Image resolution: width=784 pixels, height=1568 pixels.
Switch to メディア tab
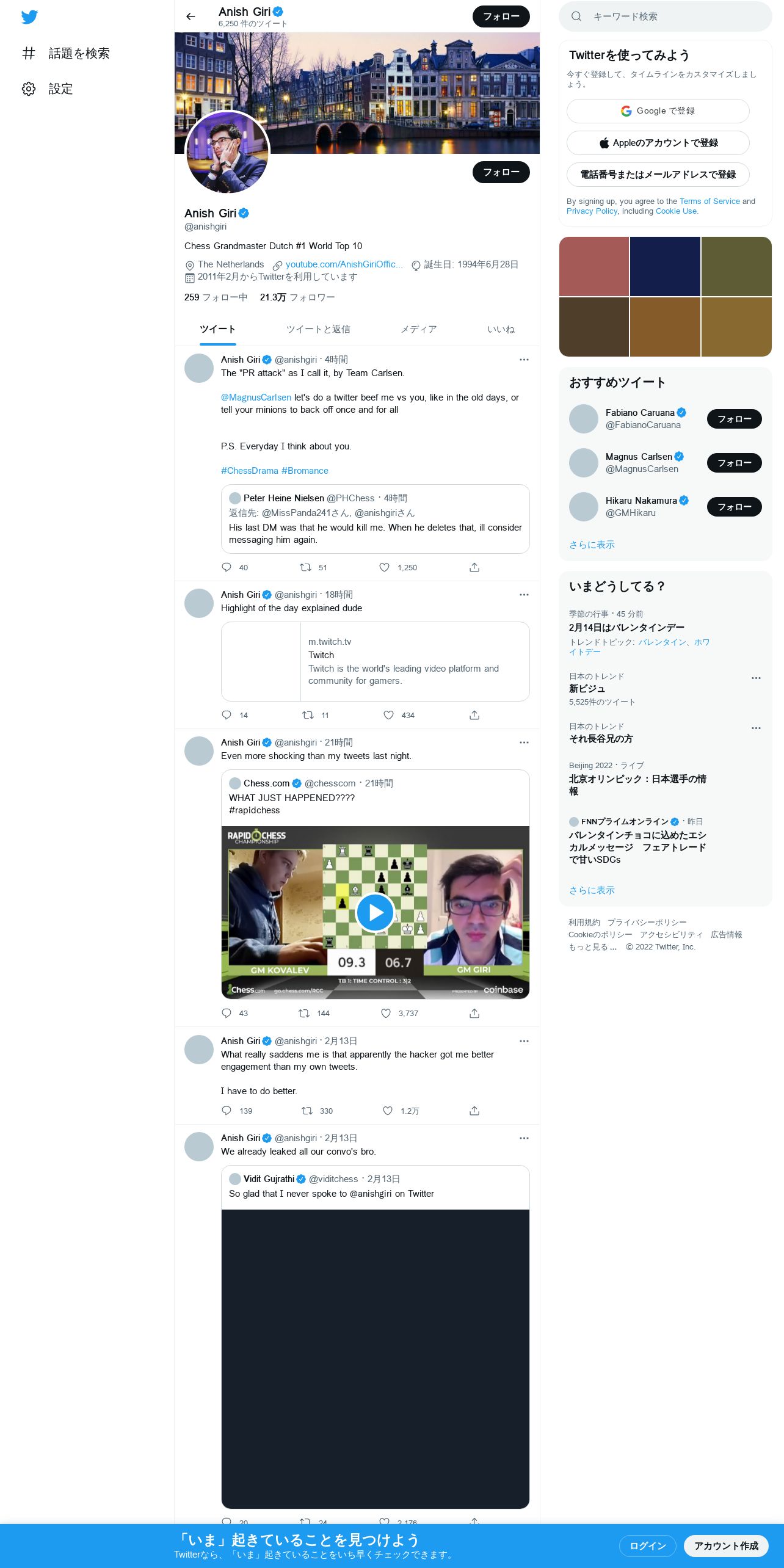pos(419,329)
